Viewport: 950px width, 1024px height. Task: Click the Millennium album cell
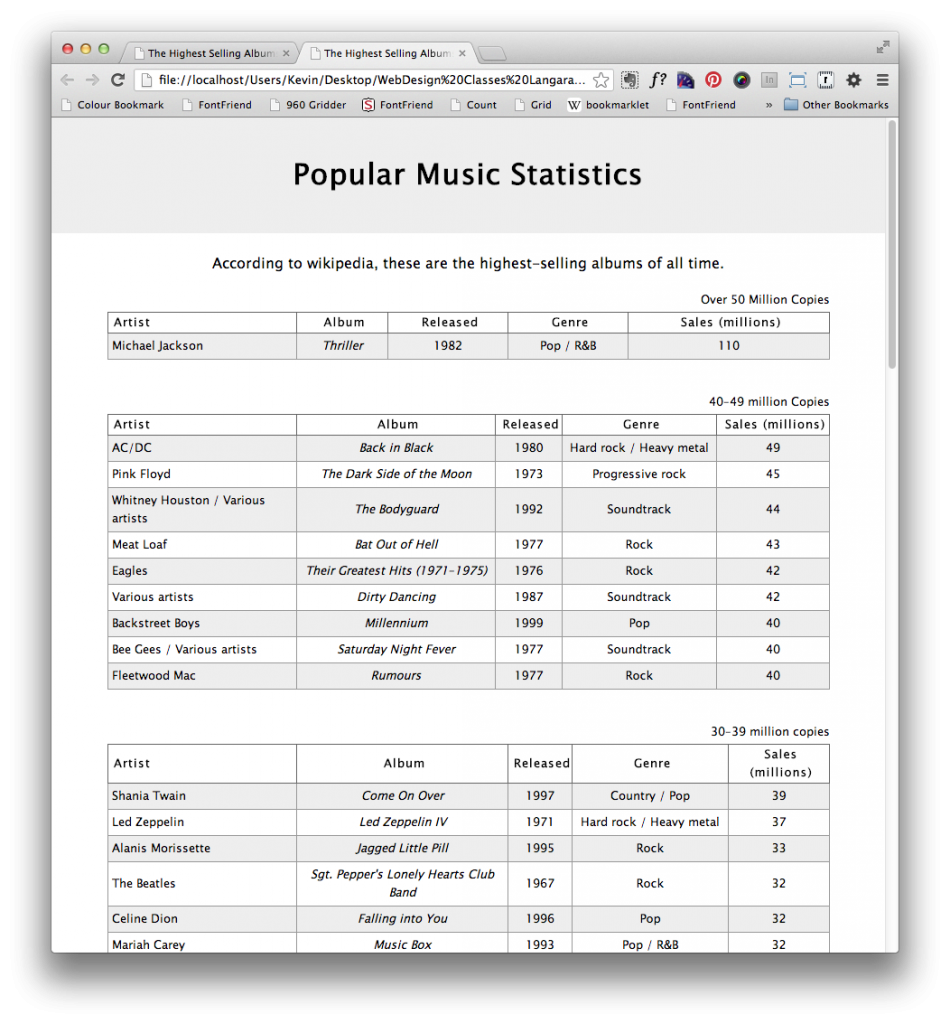click(x=396, y=623)
